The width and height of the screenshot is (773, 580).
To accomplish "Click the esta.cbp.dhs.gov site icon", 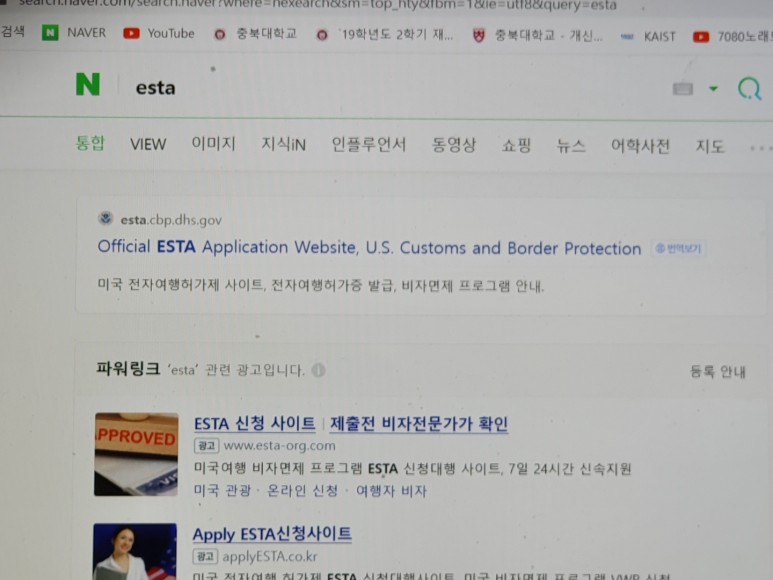I will point(105,218).
